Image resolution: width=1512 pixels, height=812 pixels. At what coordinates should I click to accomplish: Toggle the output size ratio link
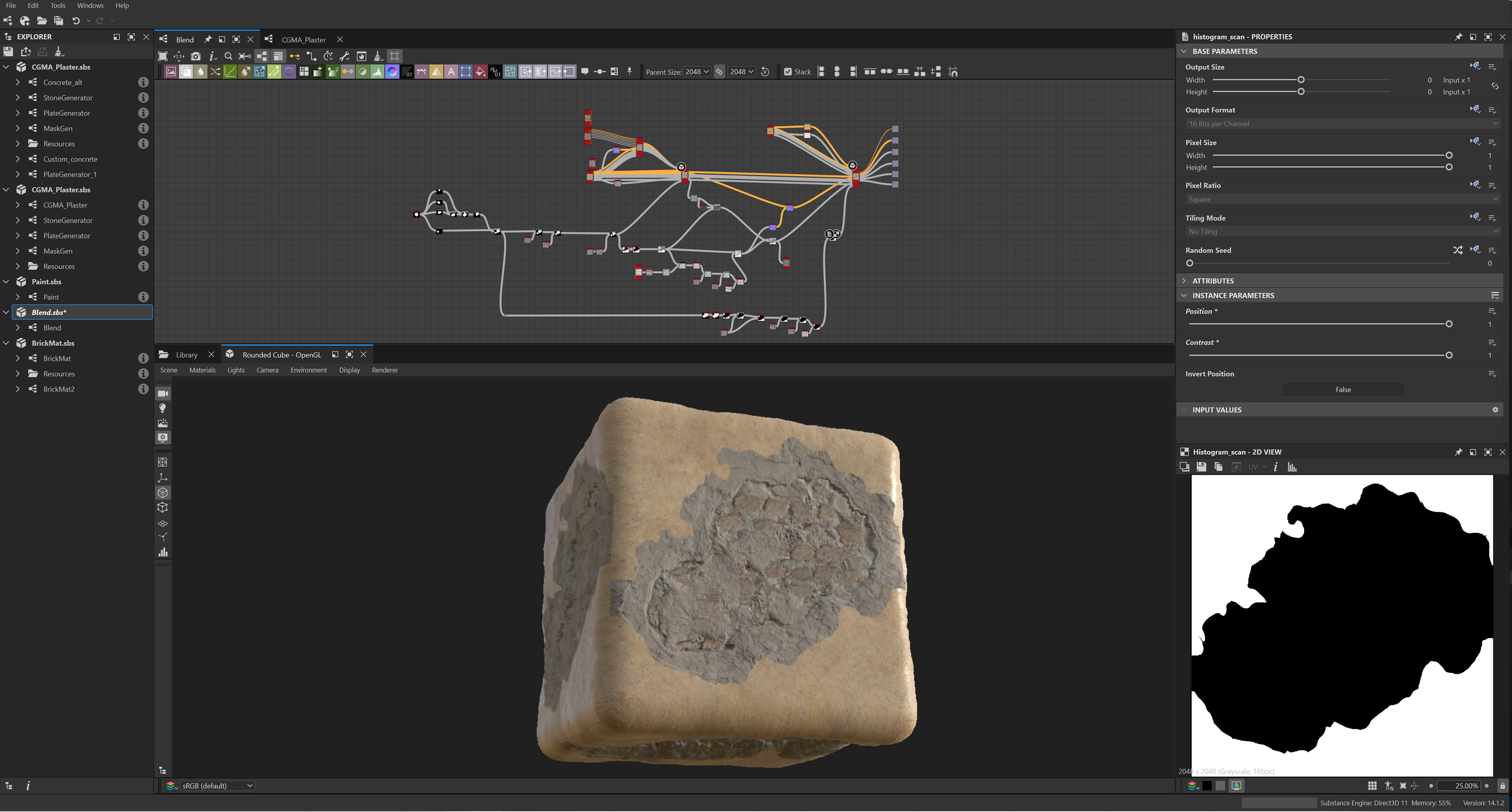(x=1494, y=86)
